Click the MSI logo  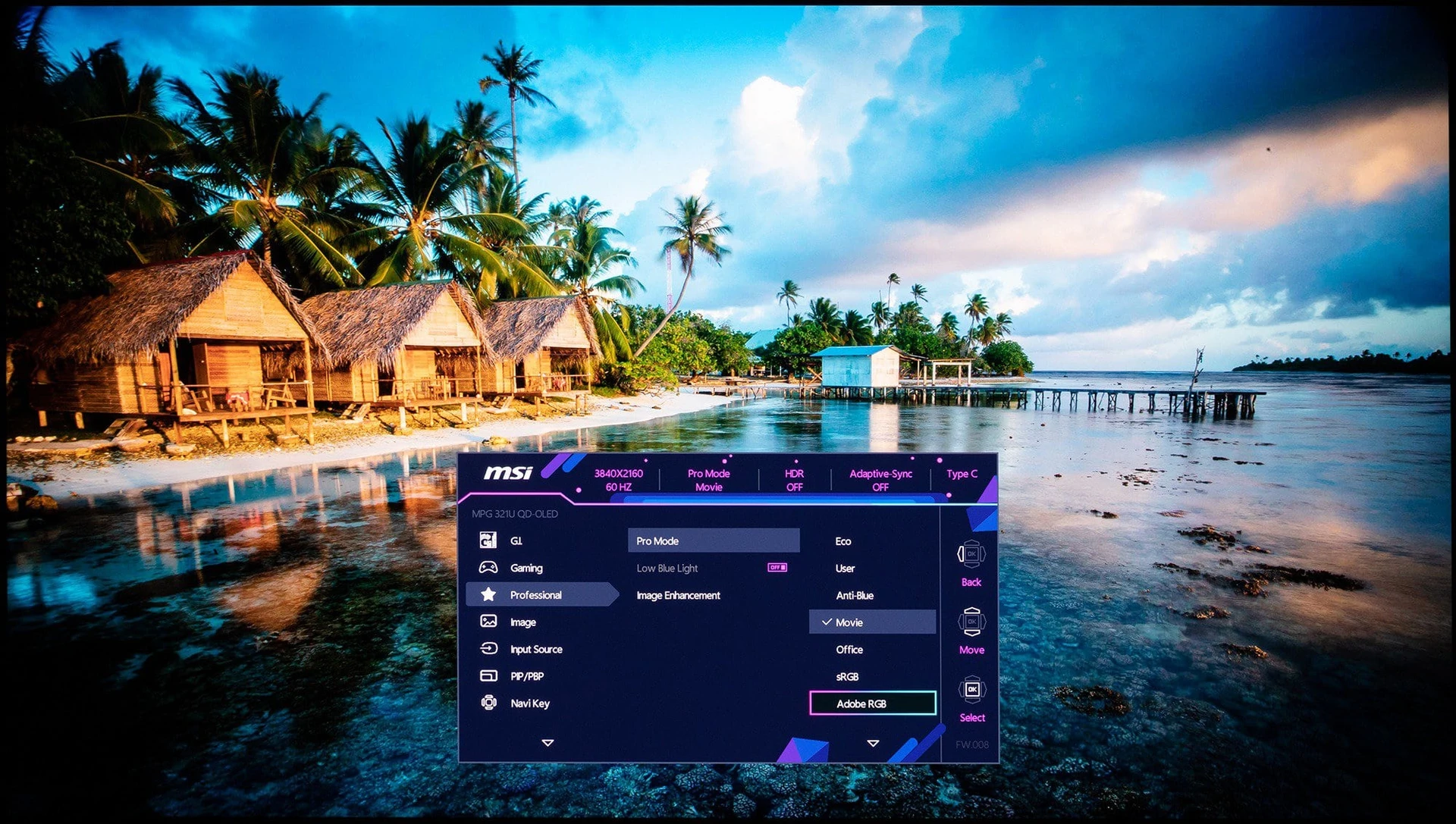click(508, 472)
